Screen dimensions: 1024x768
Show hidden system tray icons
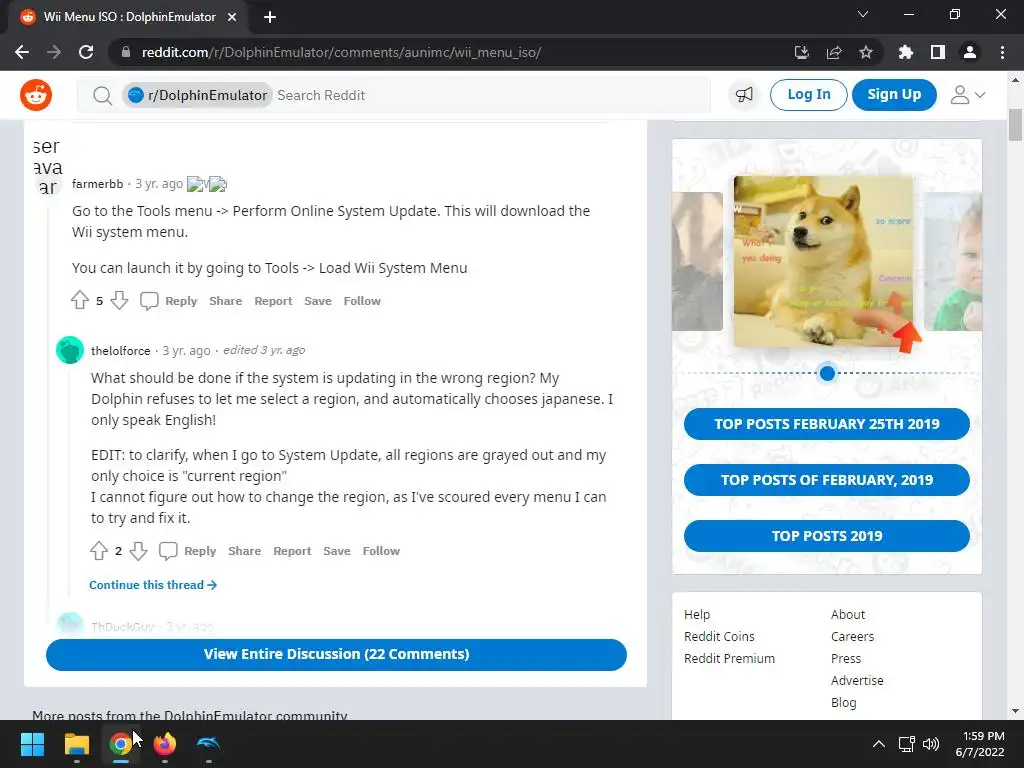click(x=879, y=744)
